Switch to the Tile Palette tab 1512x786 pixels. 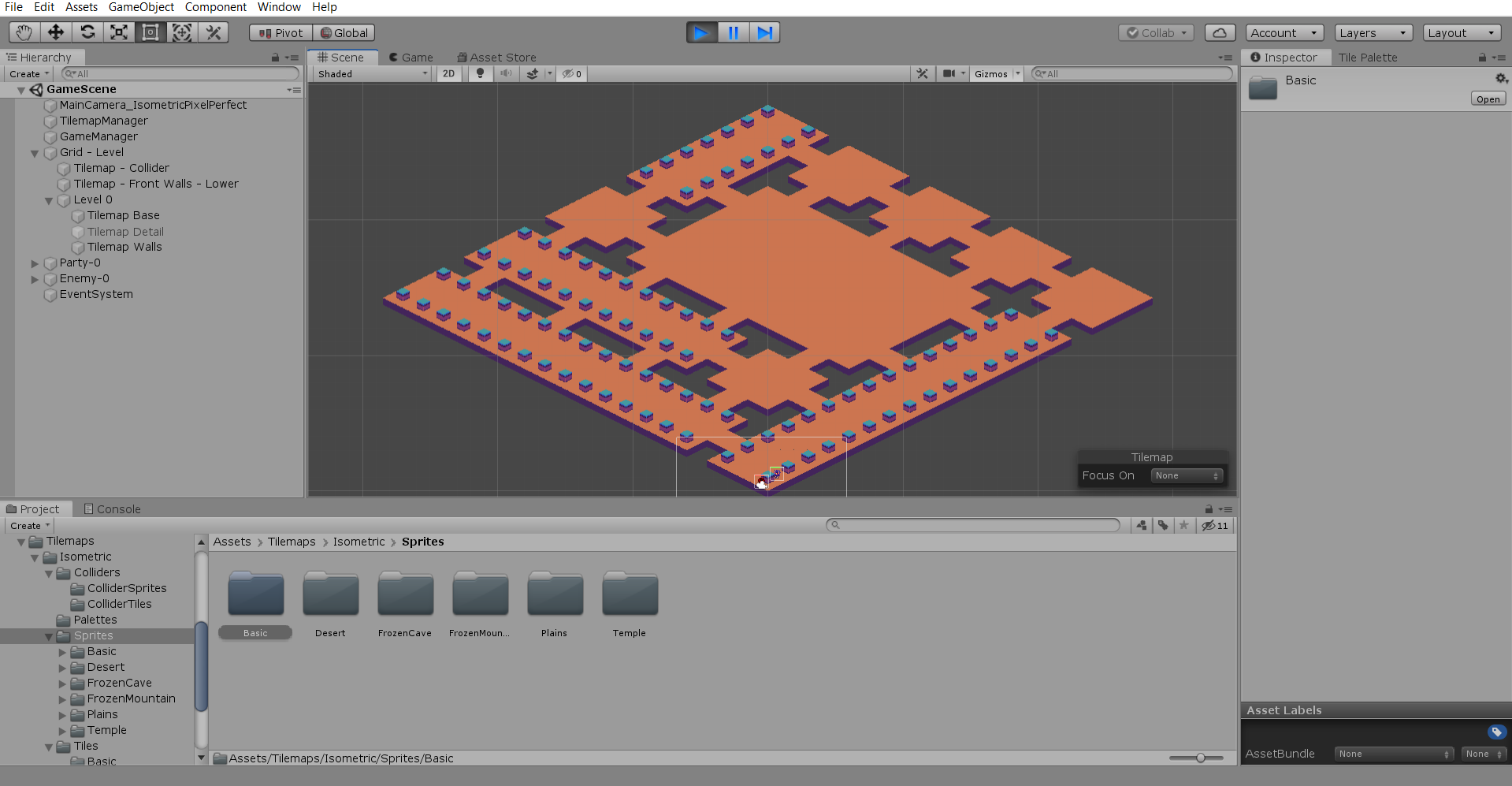pos(1367,58)
